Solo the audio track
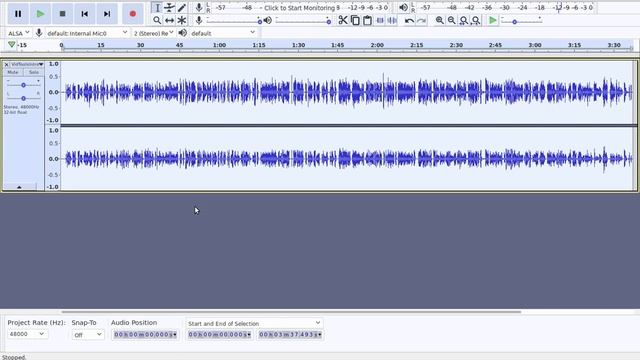 33,72
